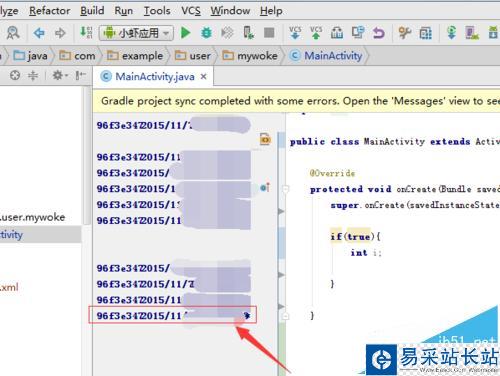Click the fold end marker at closing brace
500x376 pixels.
click(x=285, y=315)
